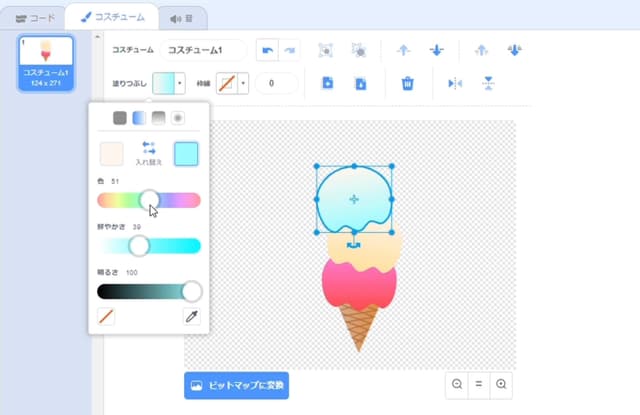Zoom in the canvas
The image size is (640, 415).
point(501,384)
